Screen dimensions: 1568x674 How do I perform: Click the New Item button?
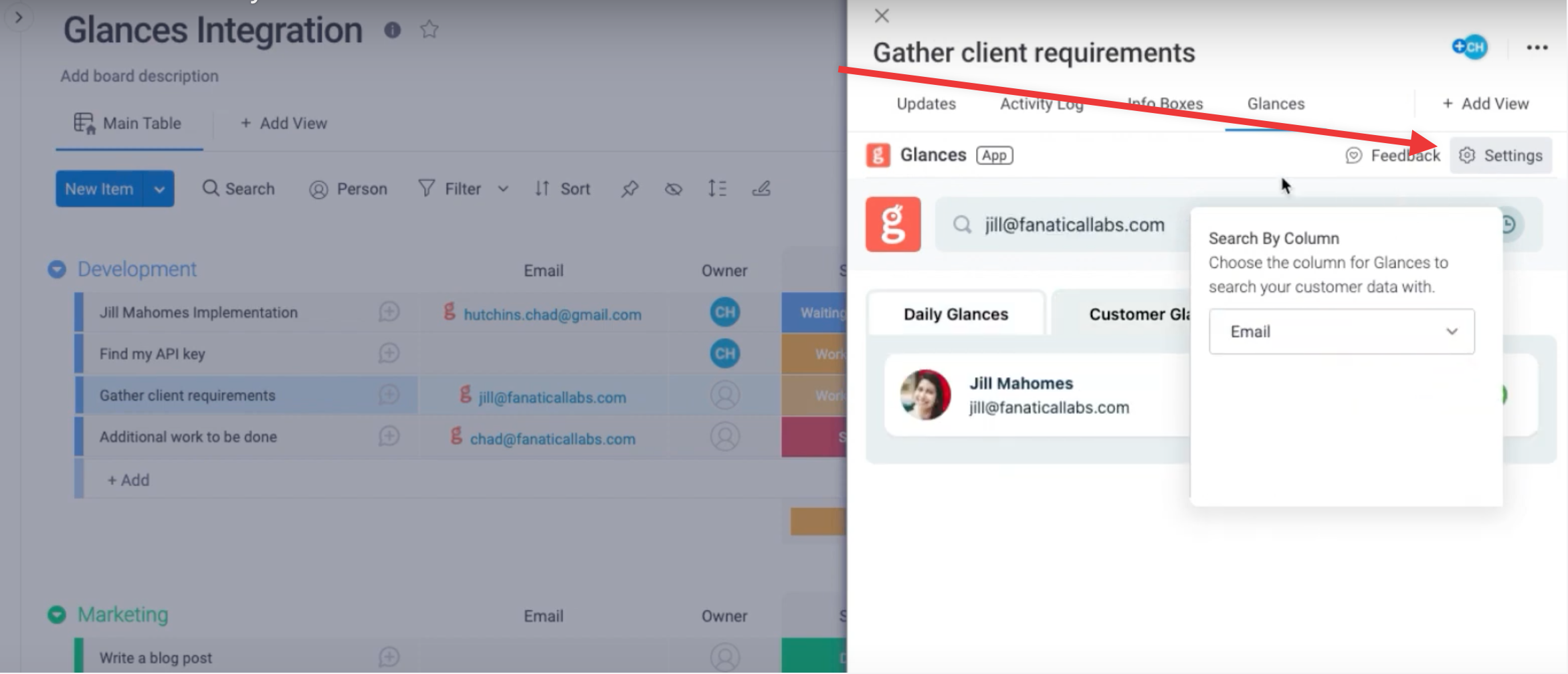(x=99, y=189)
